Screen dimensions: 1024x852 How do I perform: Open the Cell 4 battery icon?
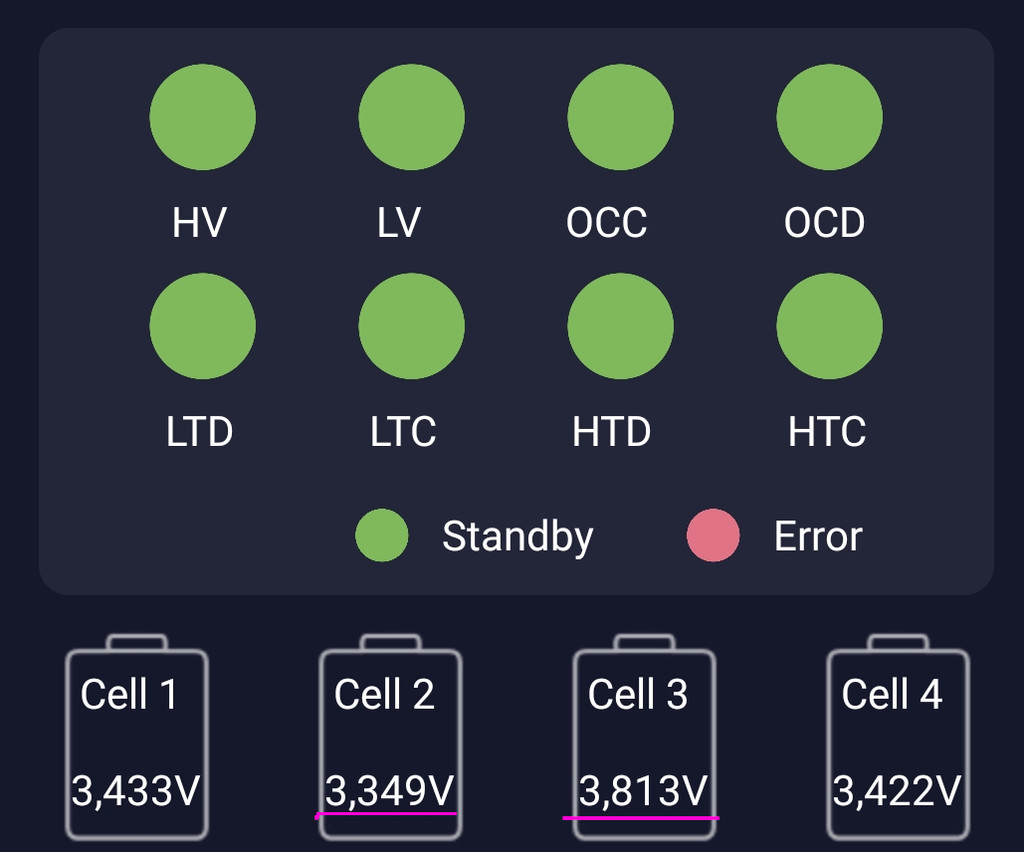pos(898,736)
